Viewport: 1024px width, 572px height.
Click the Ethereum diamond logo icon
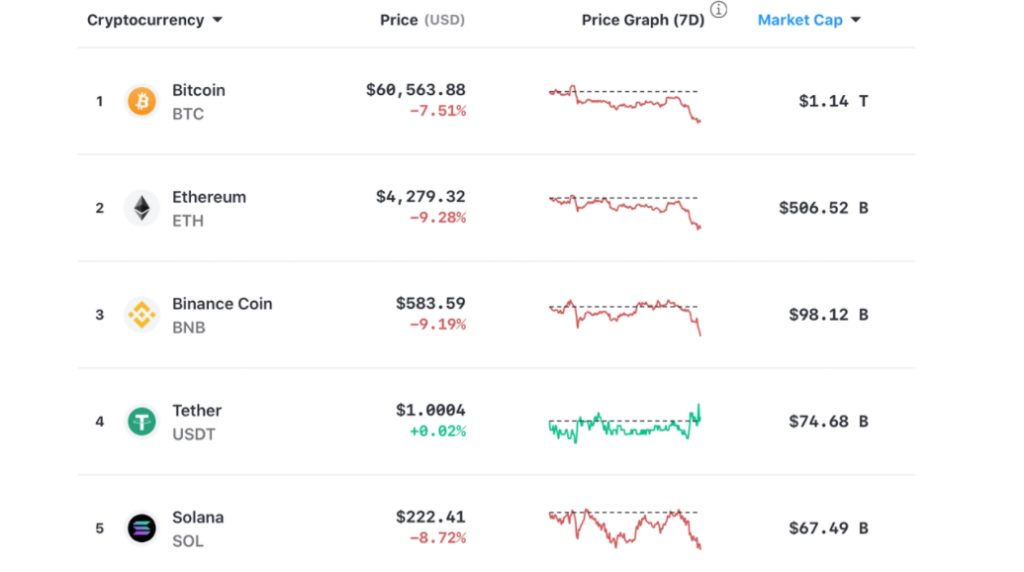[142, 208]
